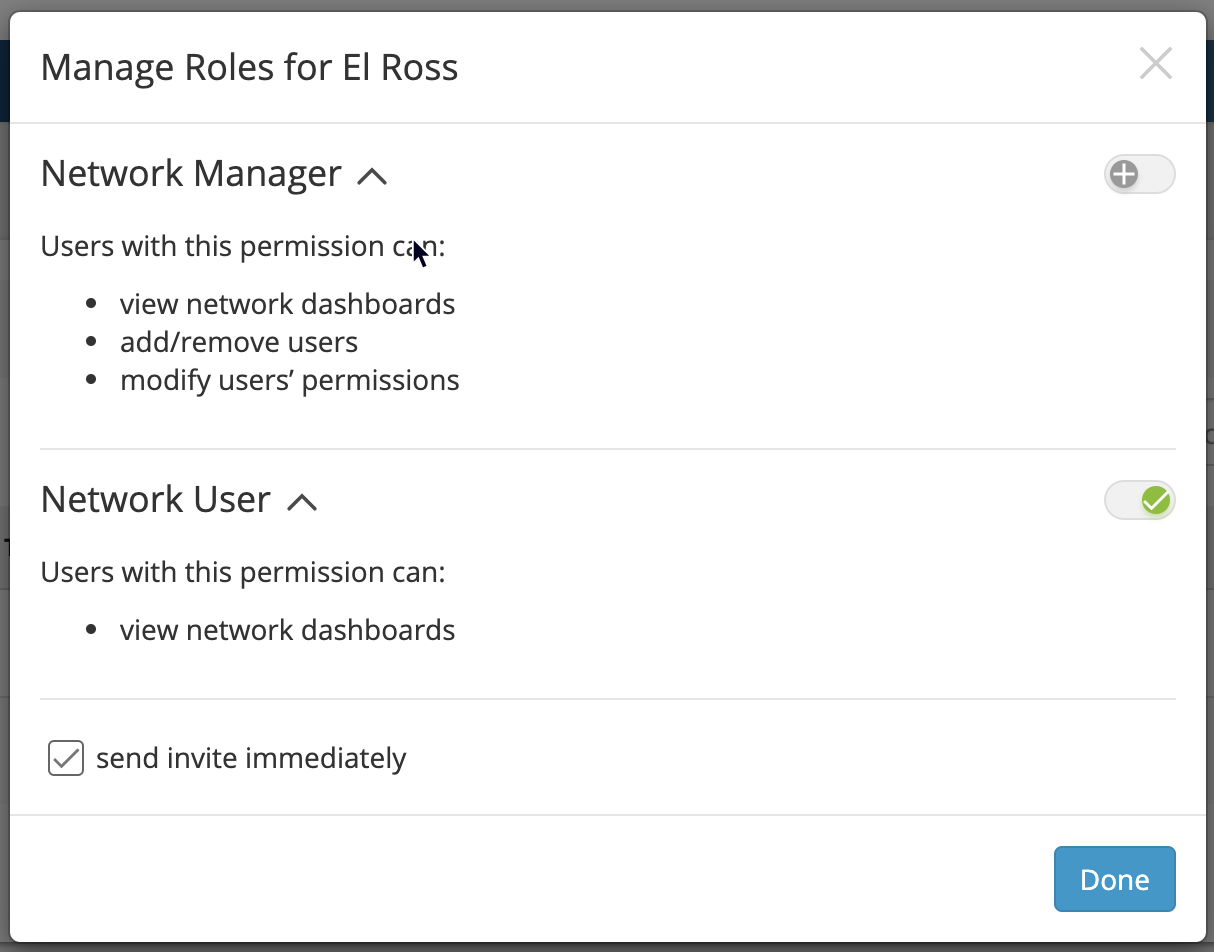1214x952 pixels.
Task: Click the Network User heading text
Action: (156, 499)
